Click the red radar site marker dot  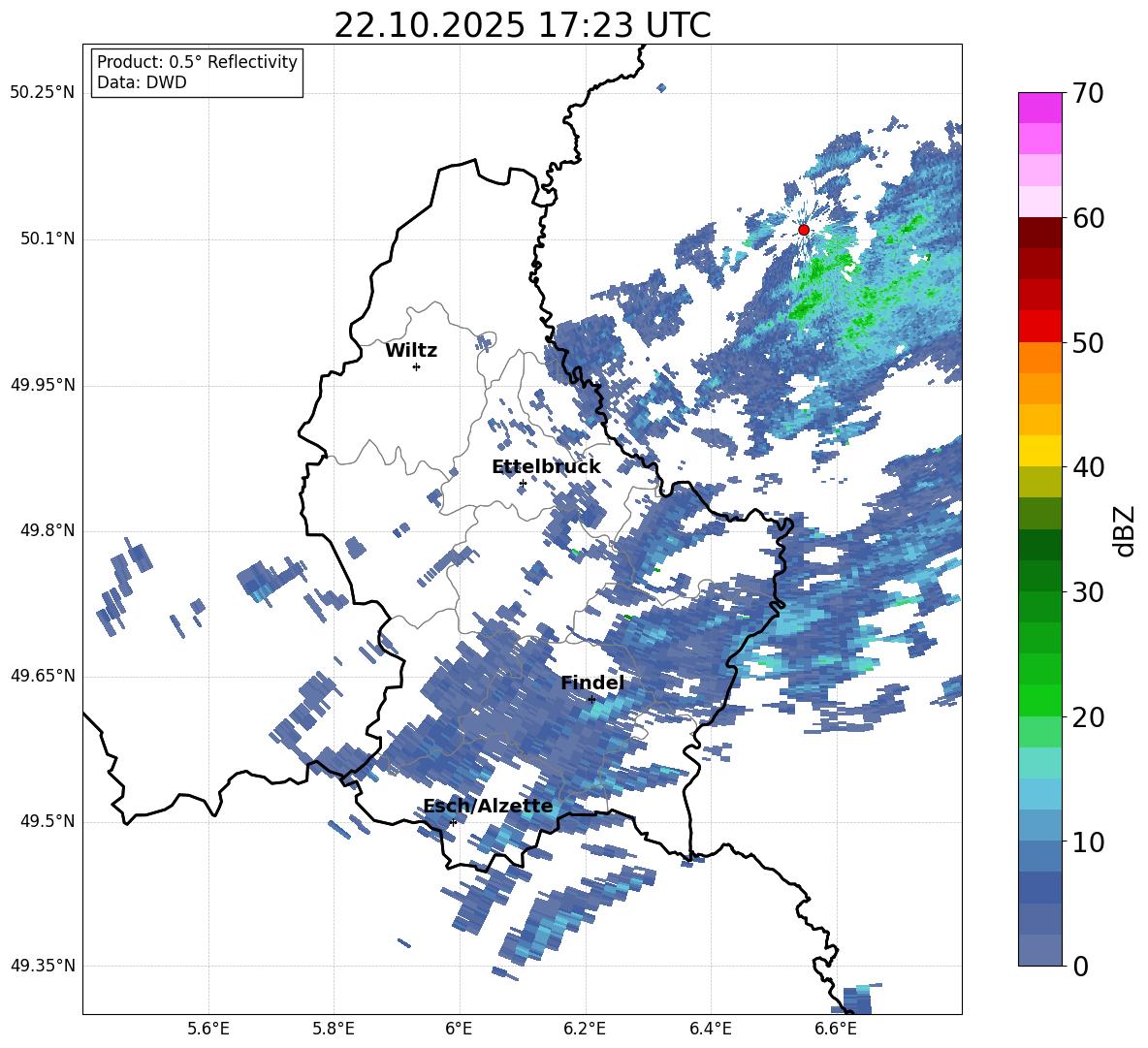click(x=804, y=230)
